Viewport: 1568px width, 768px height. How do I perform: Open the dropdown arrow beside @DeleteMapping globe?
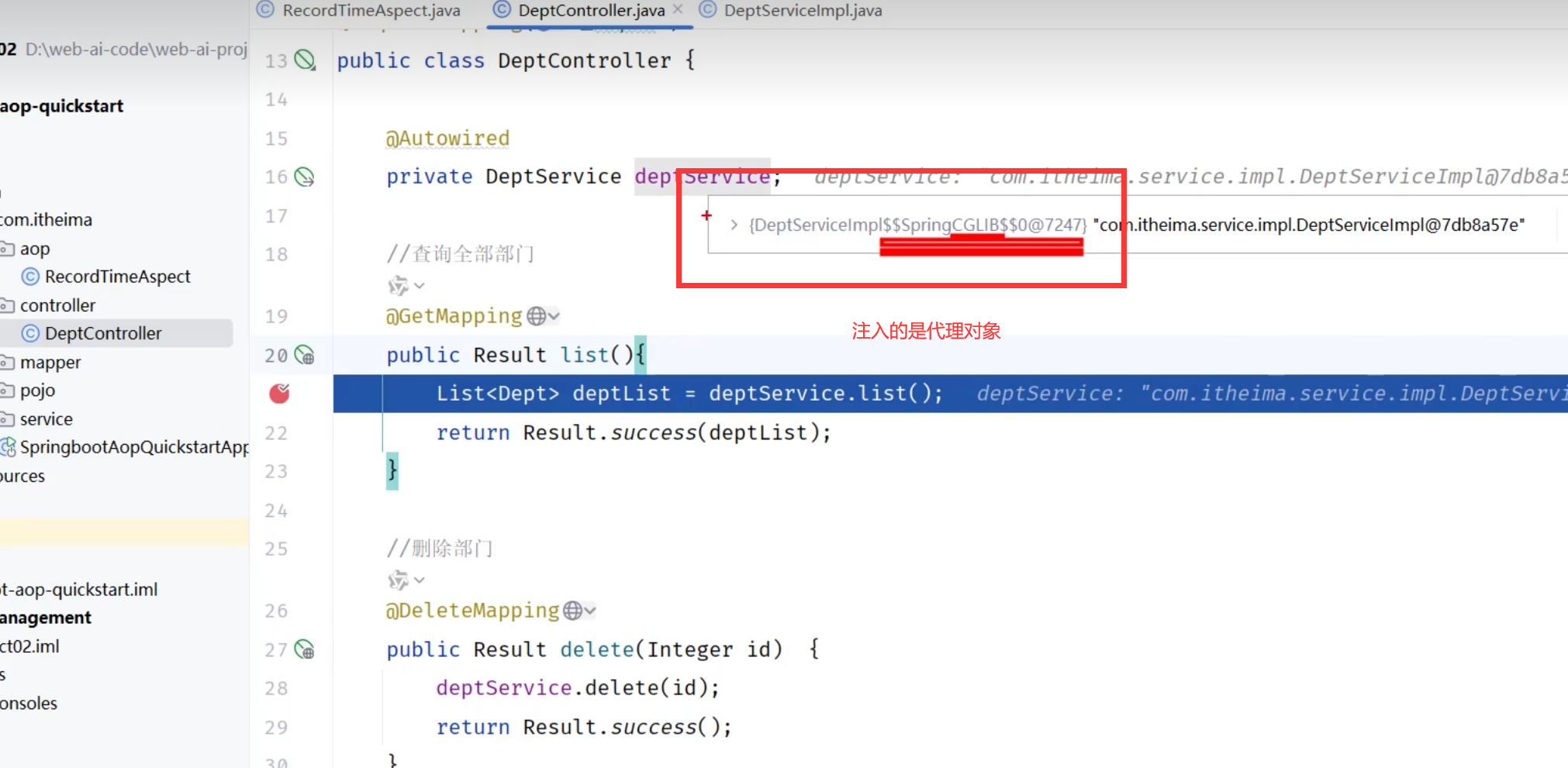[590, 611]
